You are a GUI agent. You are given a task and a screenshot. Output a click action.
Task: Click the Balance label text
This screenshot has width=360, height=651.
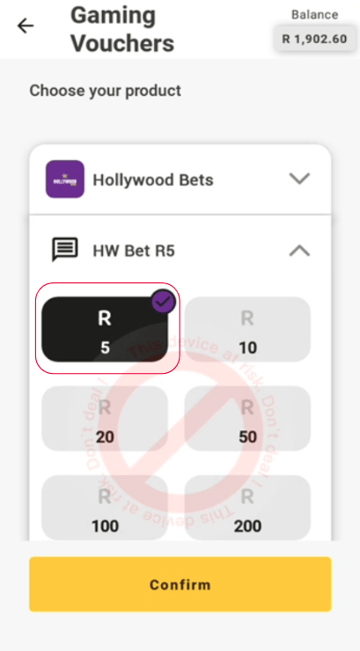(314, 15)
